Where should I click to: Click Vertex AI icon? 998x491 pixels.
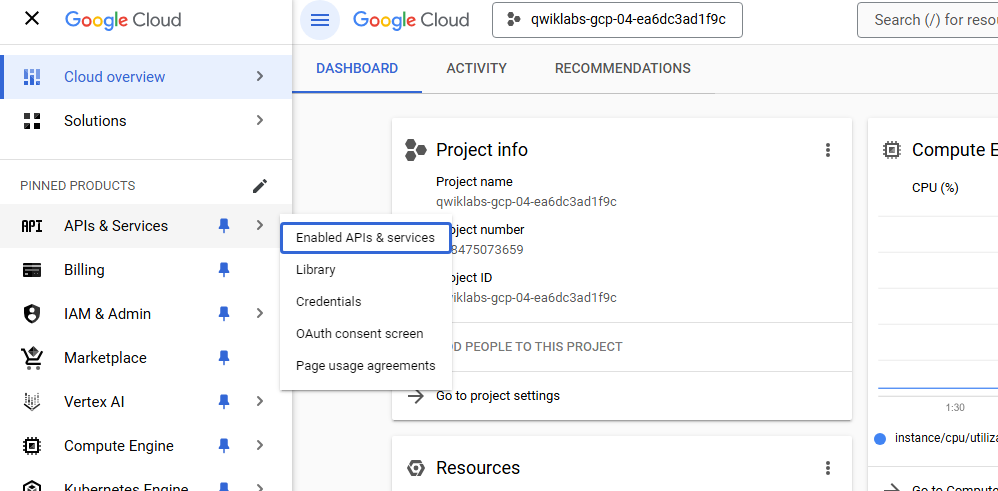click(32, 402)
